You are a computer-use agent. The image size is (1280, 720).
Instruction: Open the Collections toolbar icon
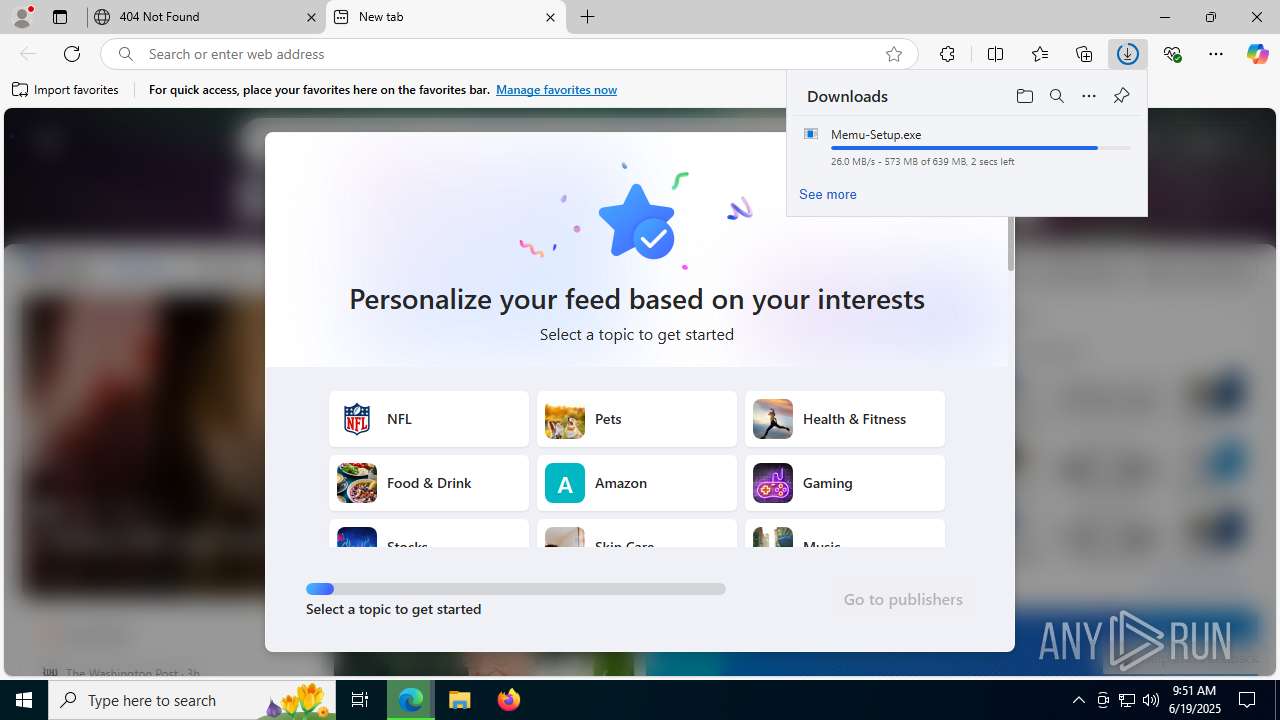click(x=1084, y=54)
